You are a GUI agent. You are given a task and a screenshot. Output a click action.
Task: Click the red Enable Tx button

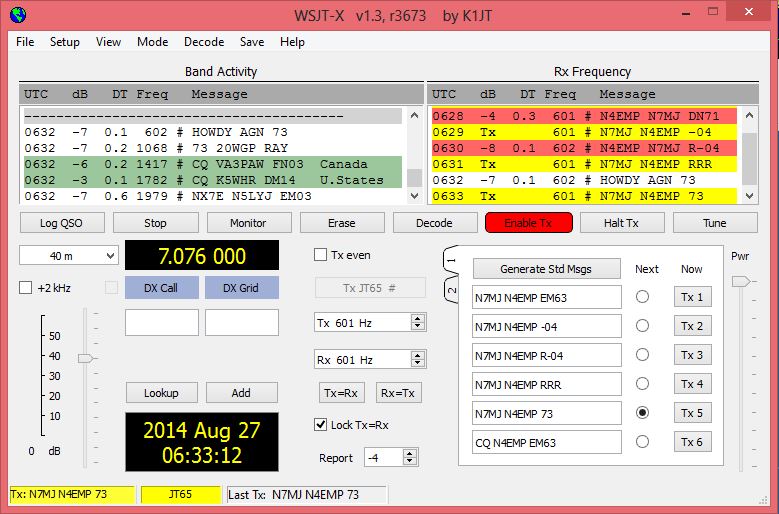click(x=529, y=223)
